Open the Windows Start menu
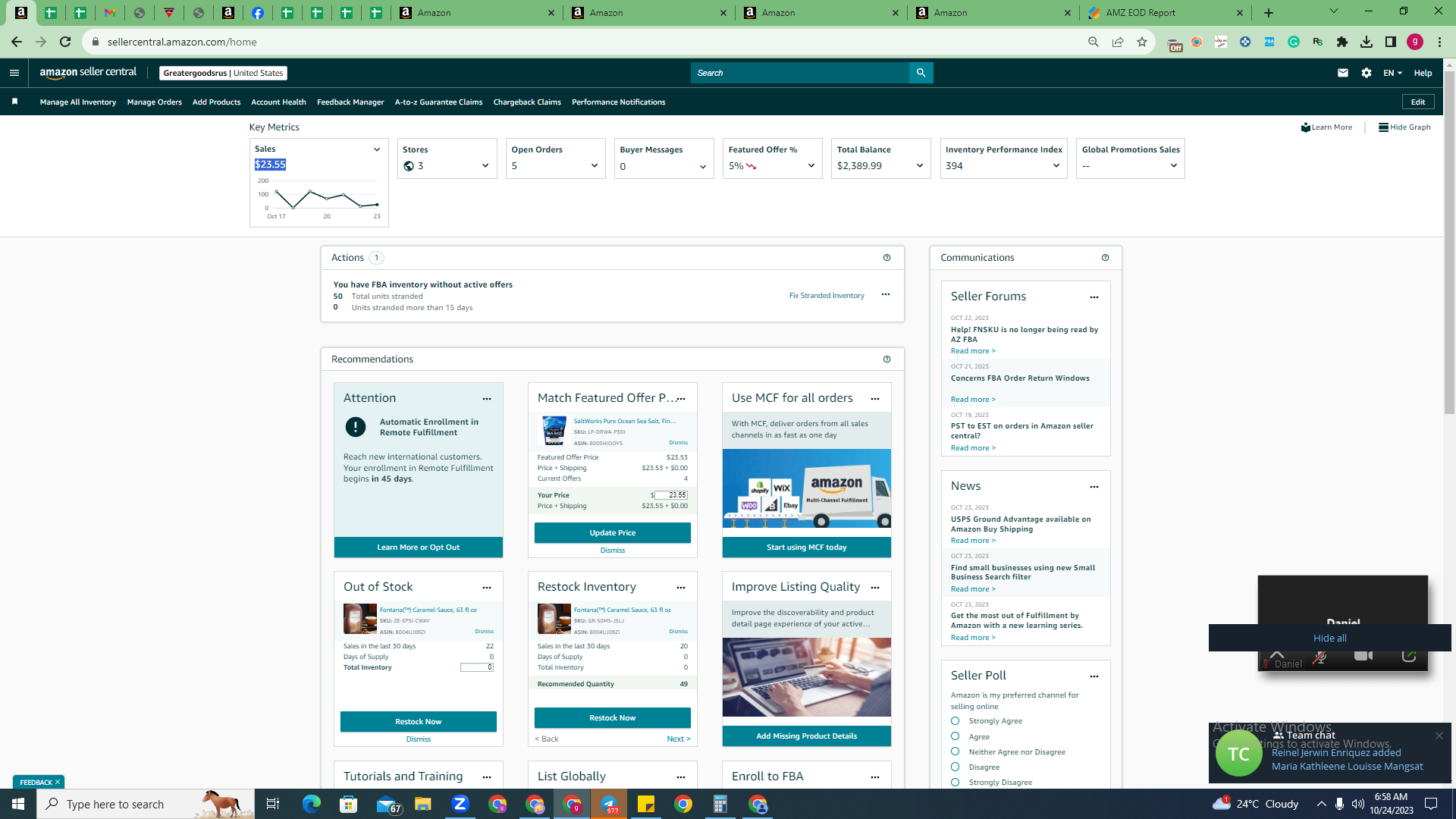The width and height of the screenshot is (1456, 819). (x=18, y=804)
